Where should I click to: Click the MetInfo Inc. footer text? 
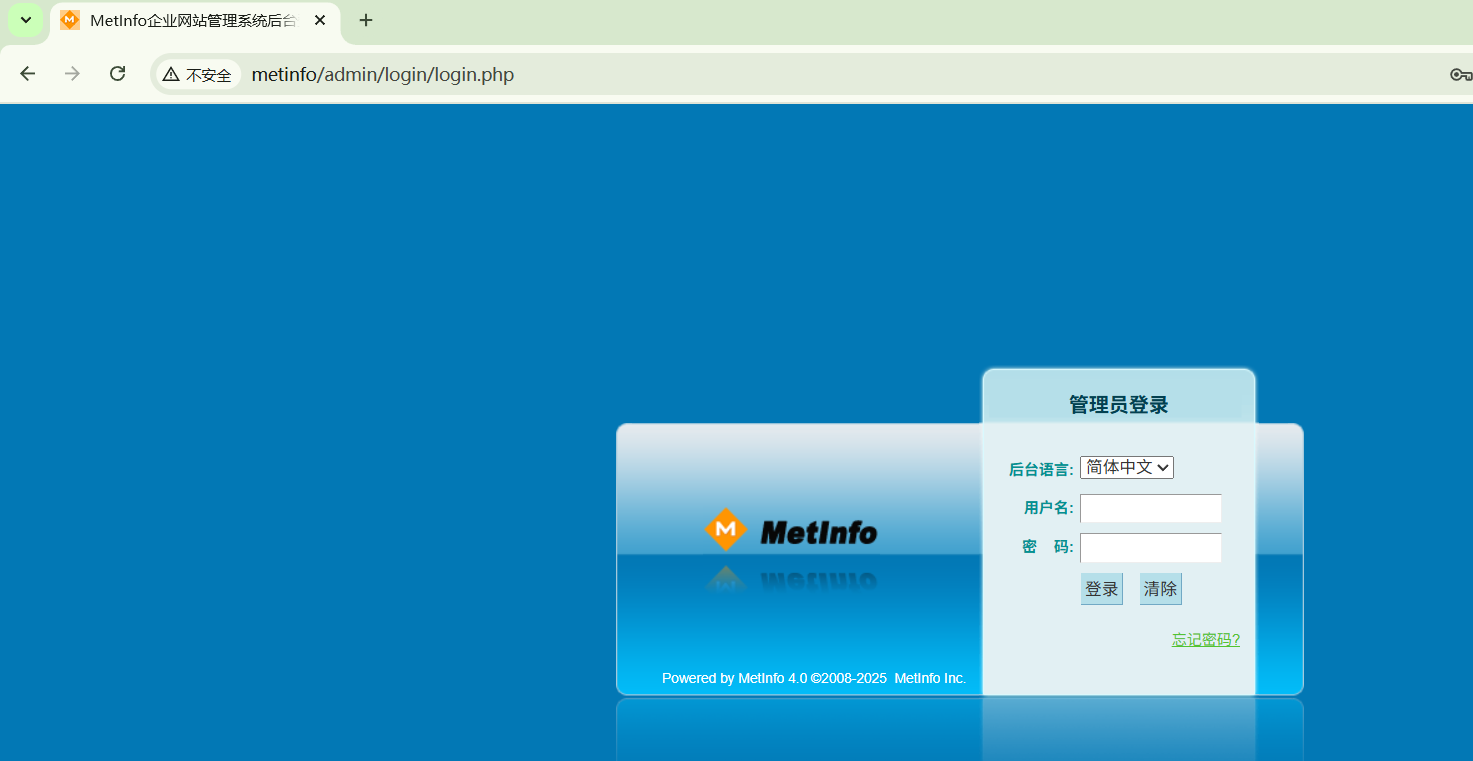click(x=930, y=678)
